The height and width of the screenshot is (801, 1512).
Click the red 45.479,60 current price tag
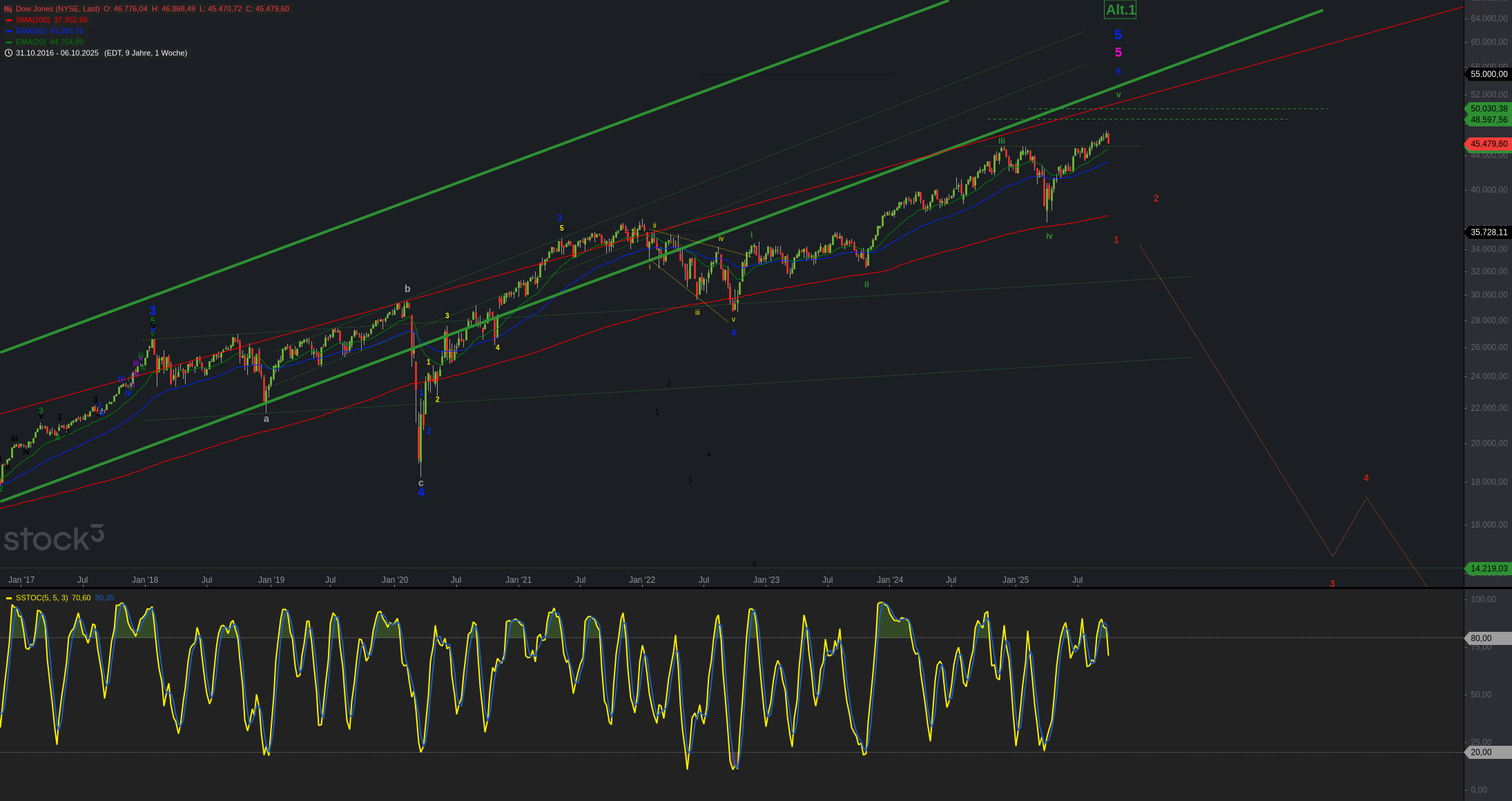1489,144
